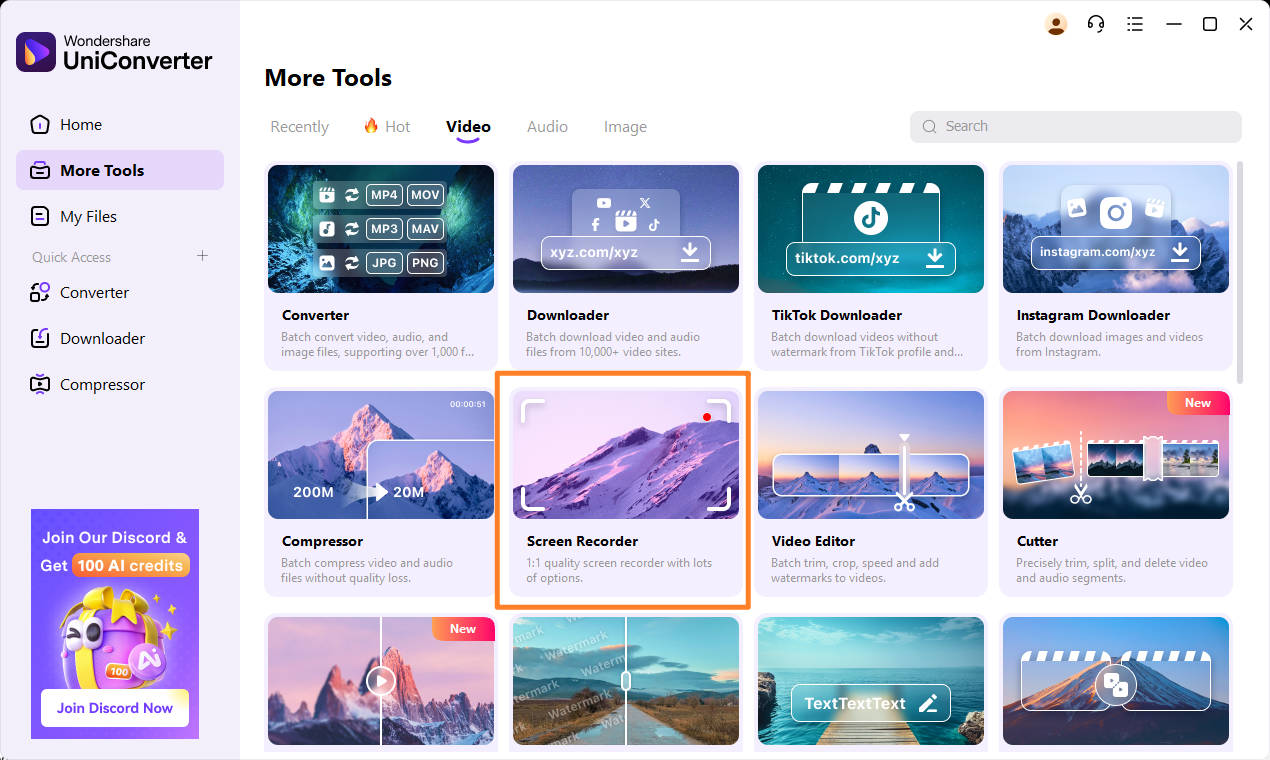
Task: Click the Instagram camera logo on card
Action: 1115,212
